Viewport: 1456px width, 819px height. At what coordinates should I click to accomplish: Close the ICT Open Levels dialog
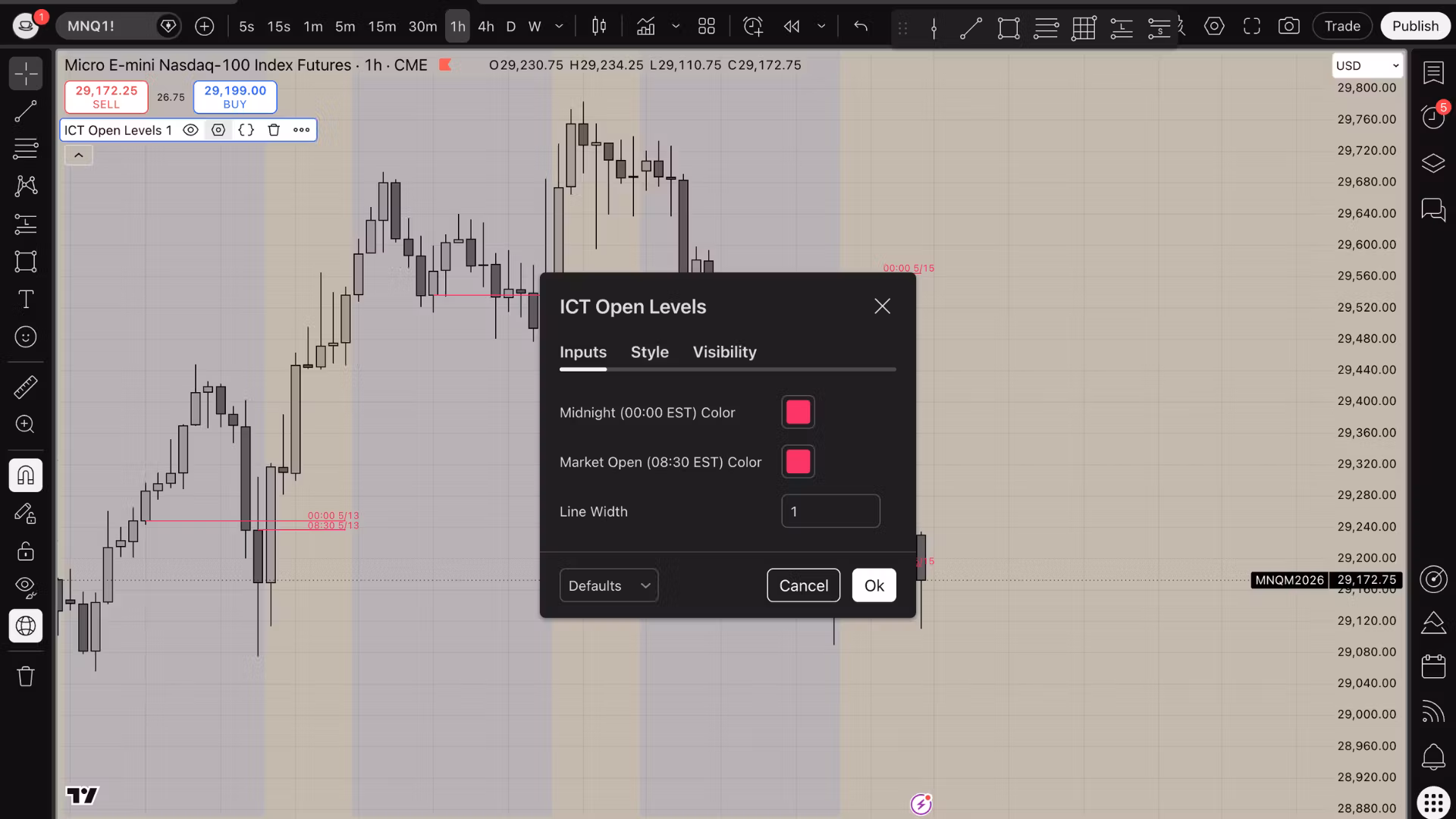click(882, 306)
